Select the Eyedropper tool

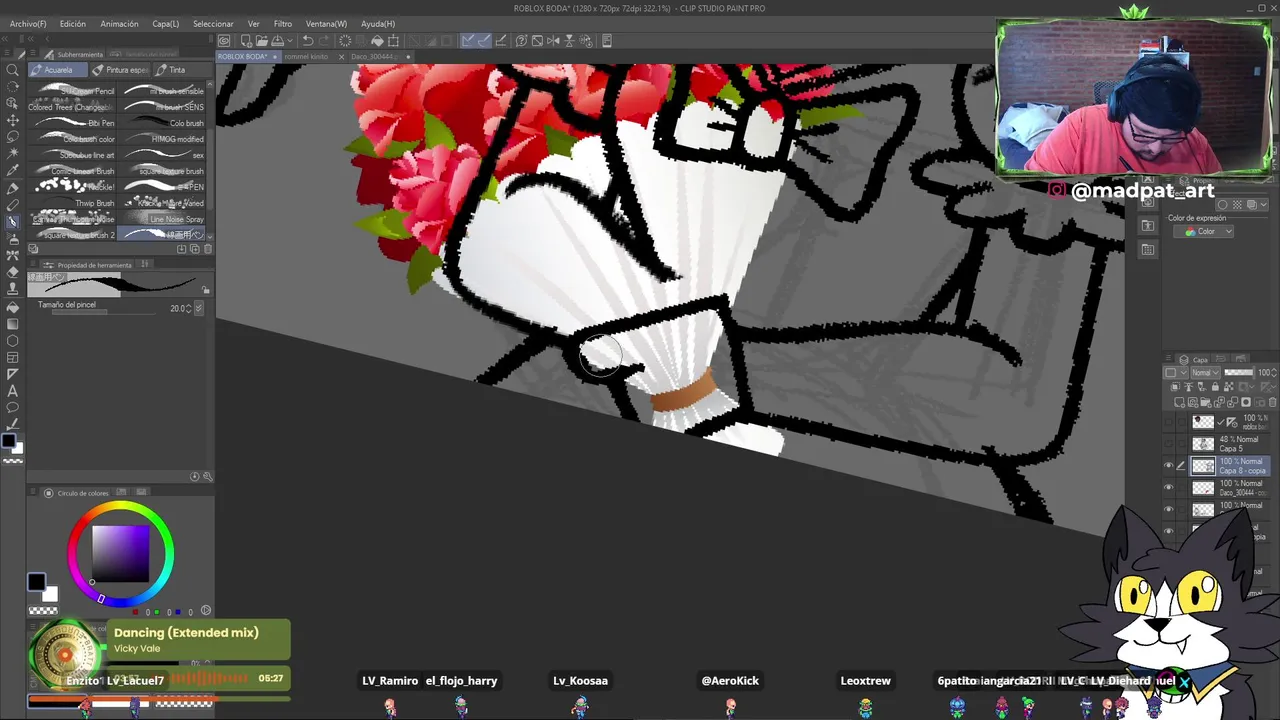coord(13,170)
